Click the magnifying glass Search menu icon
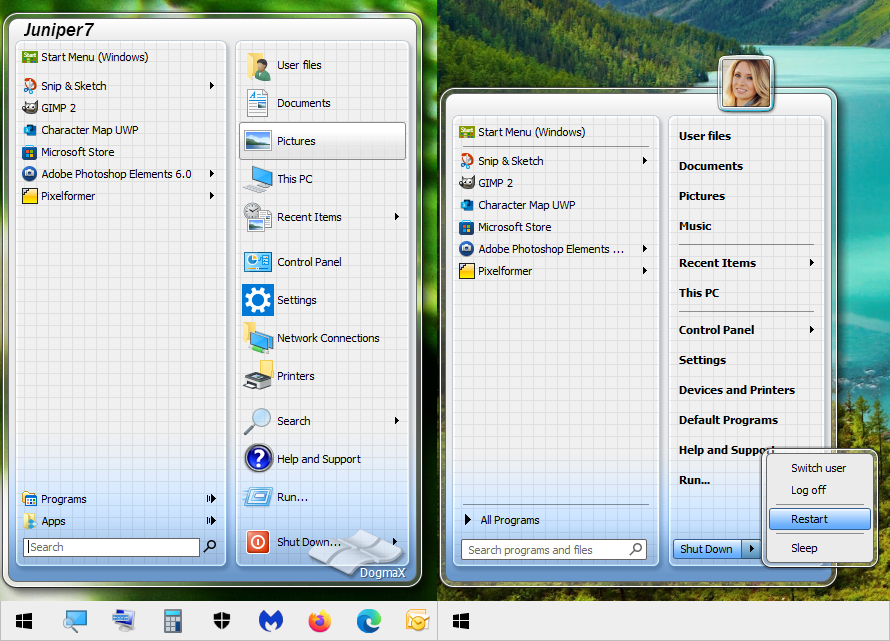The height and width of the screenshot is (641, 890). click(258, 421)
